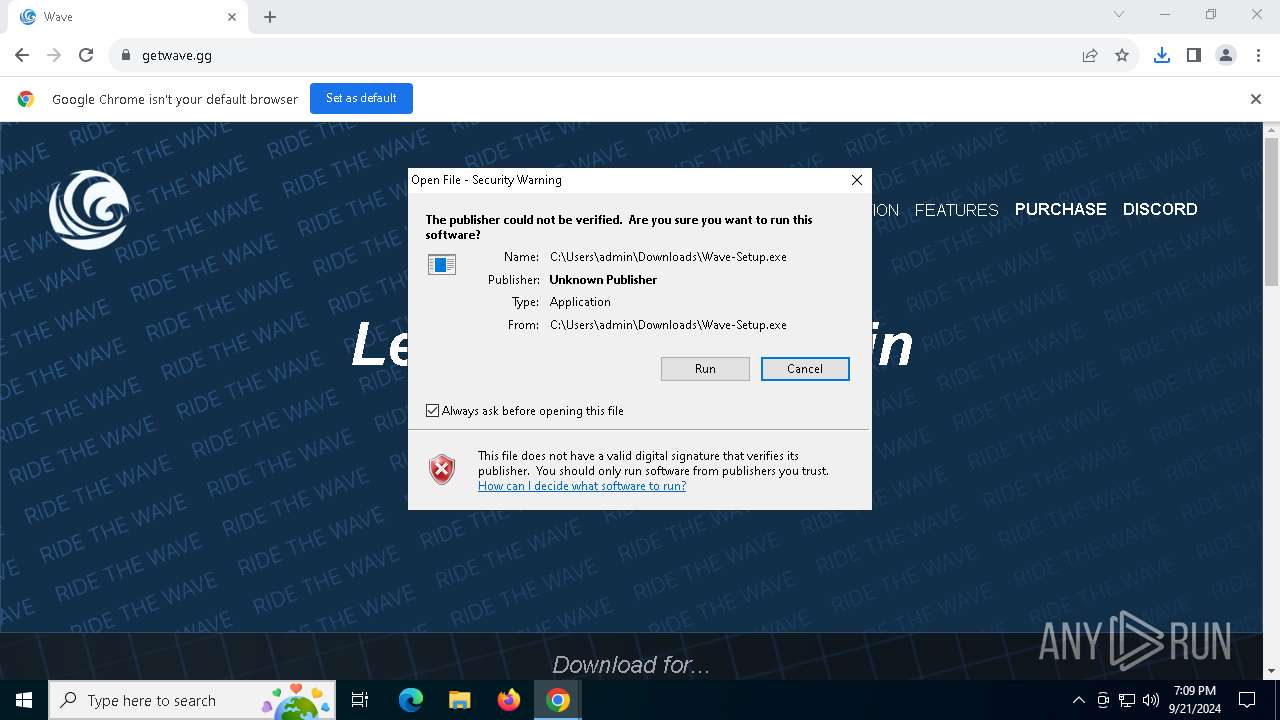Bookmark this tab with the star icon
Viewport: 1280px width, 720px height.
pyautogui.click(x=1122, y=56)
